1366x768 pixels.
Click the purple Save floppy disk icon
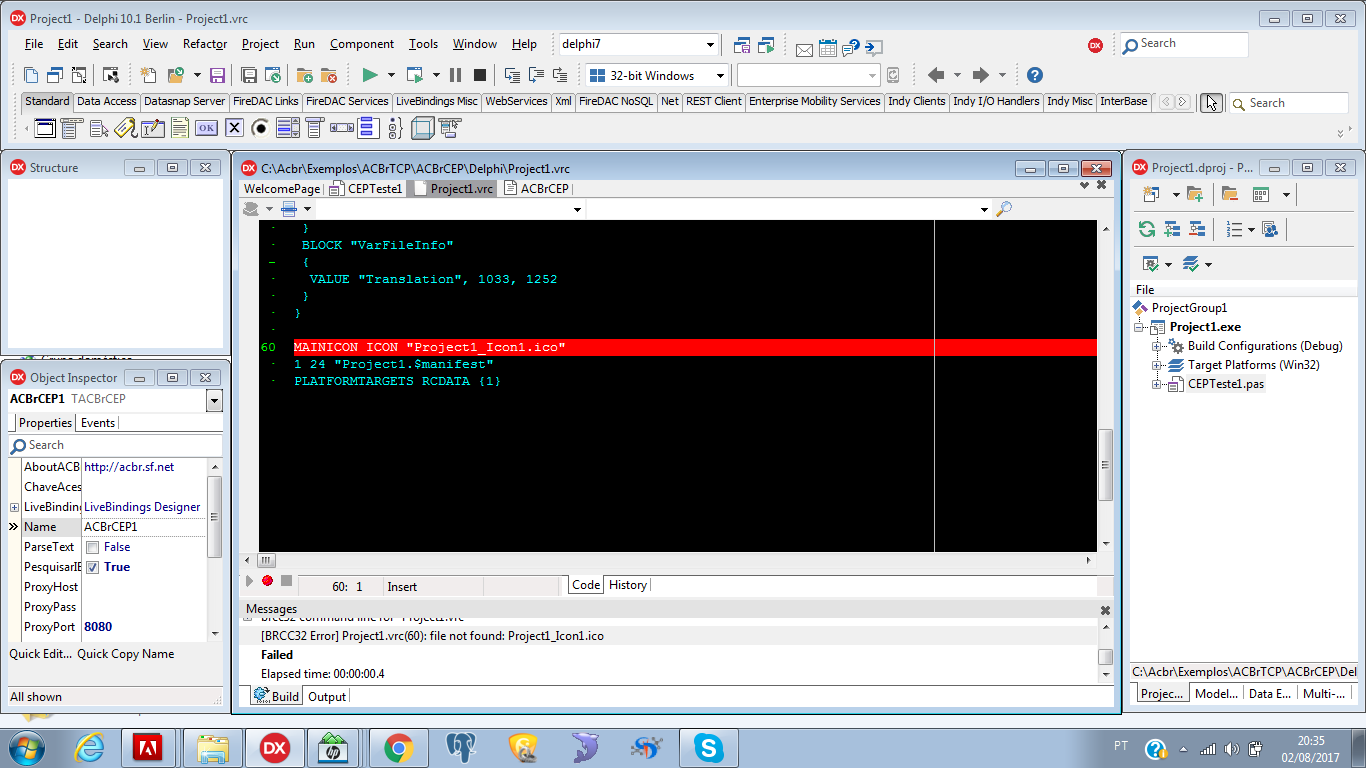click(217, 75)
